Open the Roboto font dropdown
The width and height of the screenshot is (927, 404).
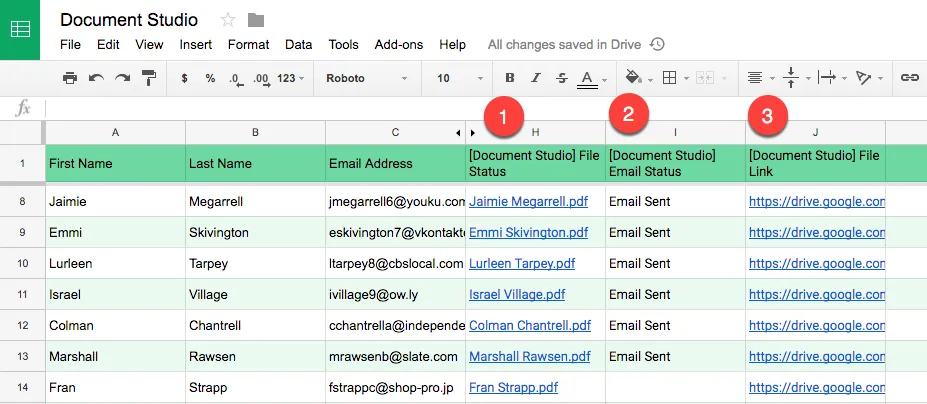point(367,78)
